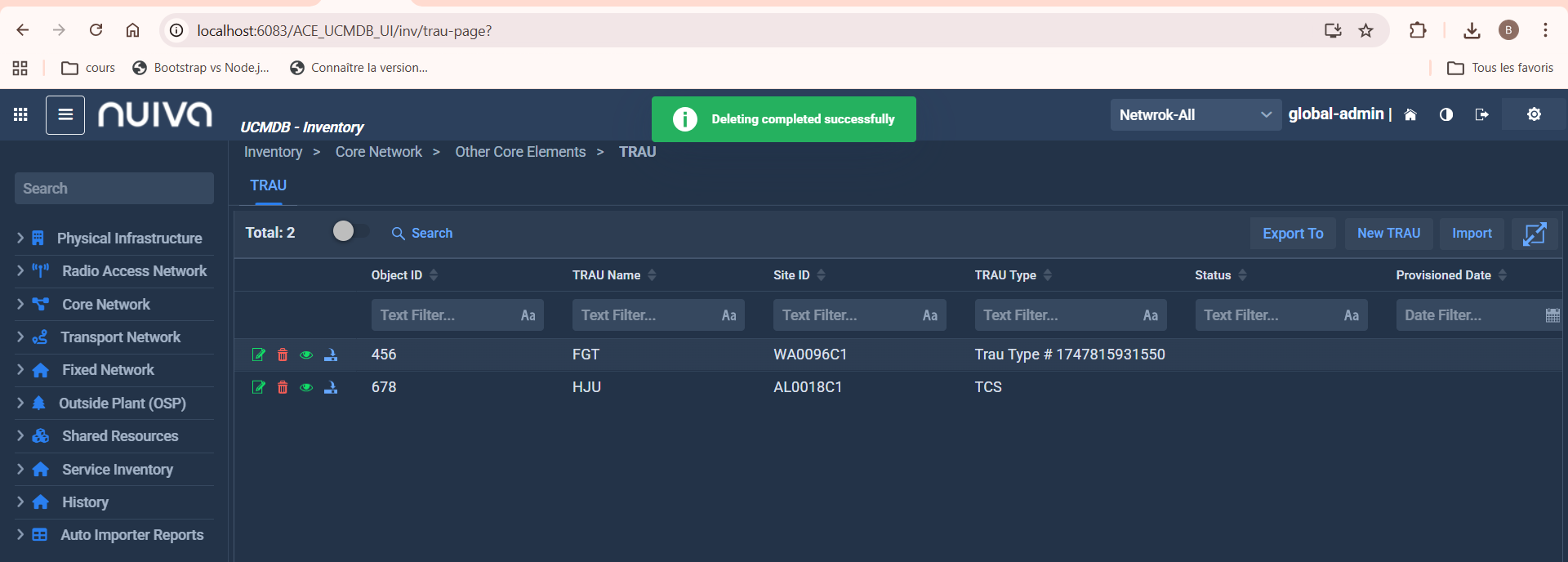
Task: Open the Netwrok-All dropdown
Action: tap(1195, 114)
